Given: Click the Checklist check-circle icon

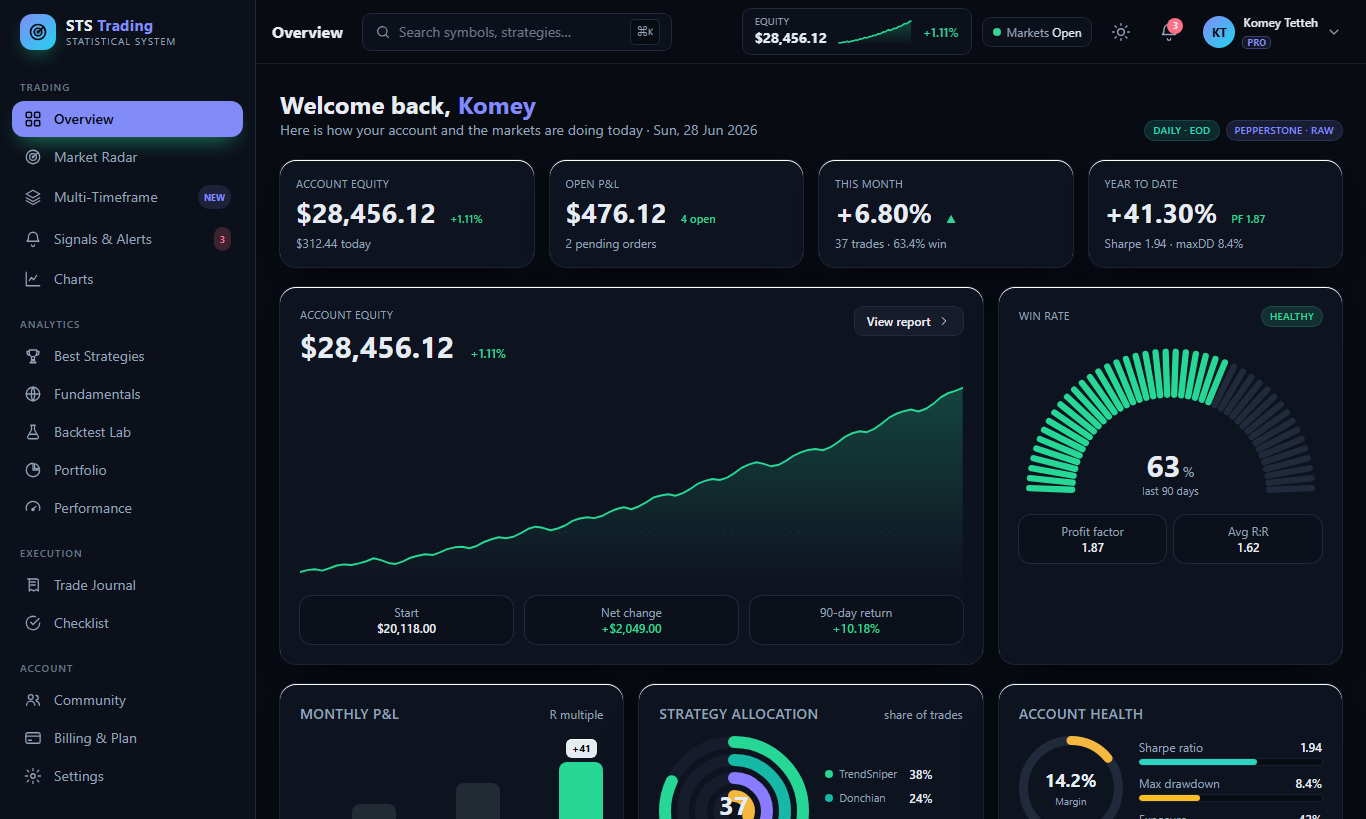Looking at the screenshot, I should point(33,623).
